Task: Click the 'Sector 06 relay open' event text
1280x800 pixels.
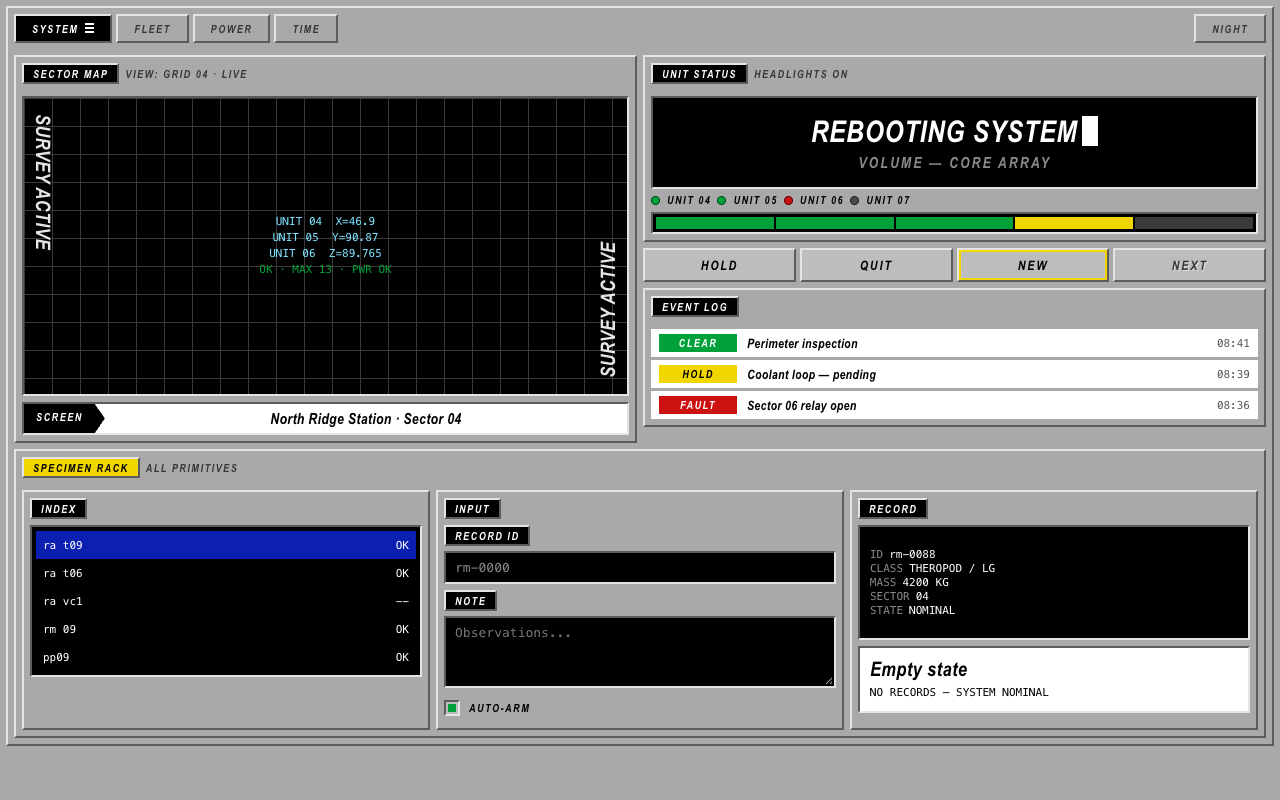Action: (x=802, y=405)
